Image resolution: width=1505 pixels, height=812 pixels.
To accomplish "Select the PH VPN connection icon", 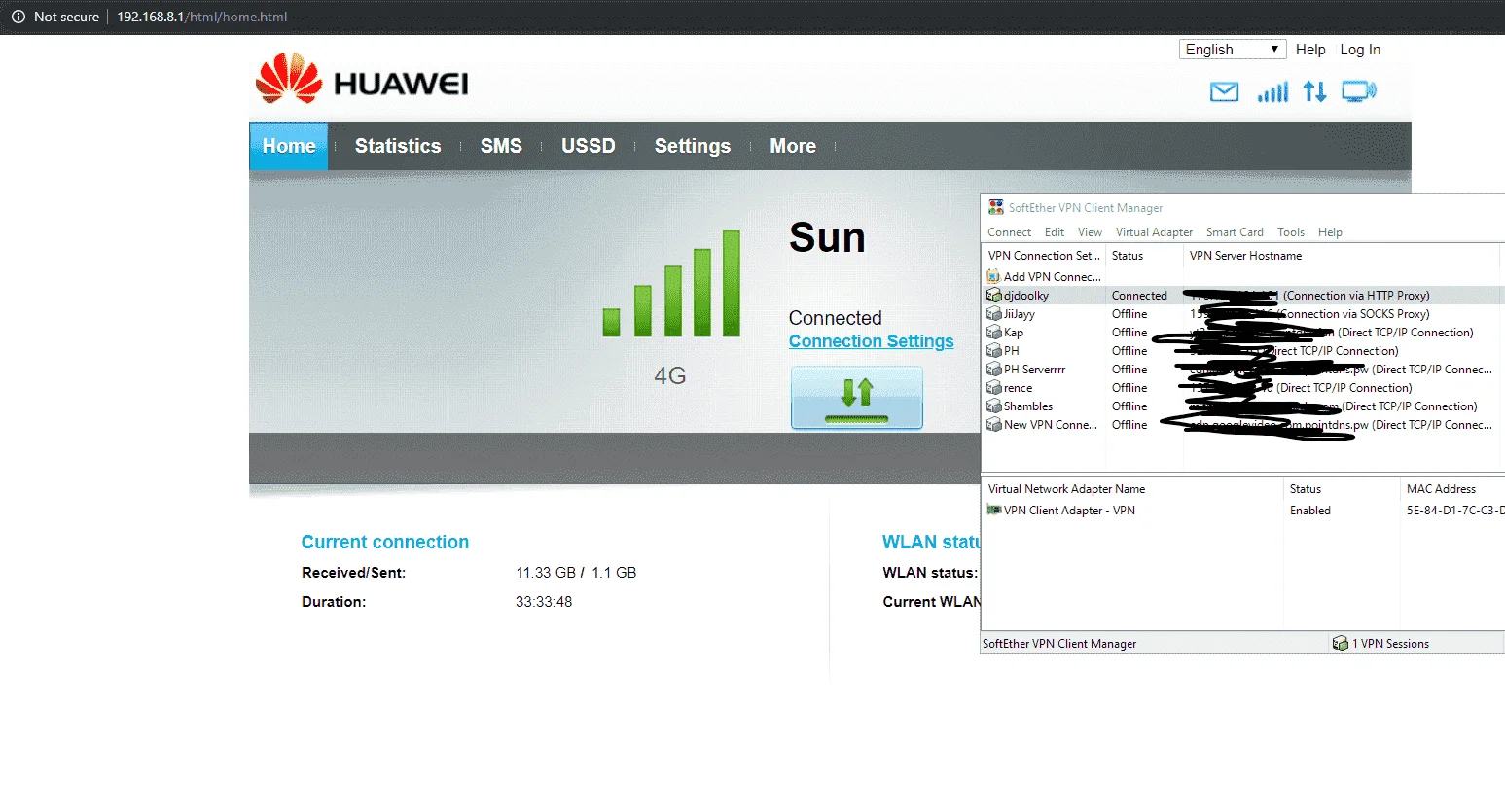I will tap(994, 351).
